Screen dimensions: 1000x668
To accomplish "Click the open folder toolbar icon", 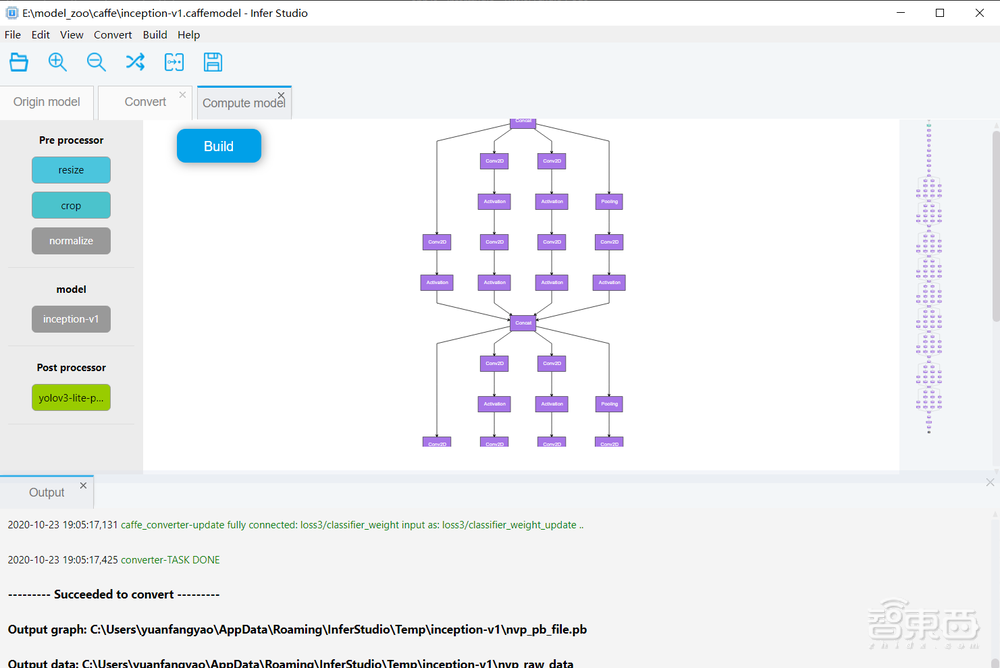I will coord(19,62).
